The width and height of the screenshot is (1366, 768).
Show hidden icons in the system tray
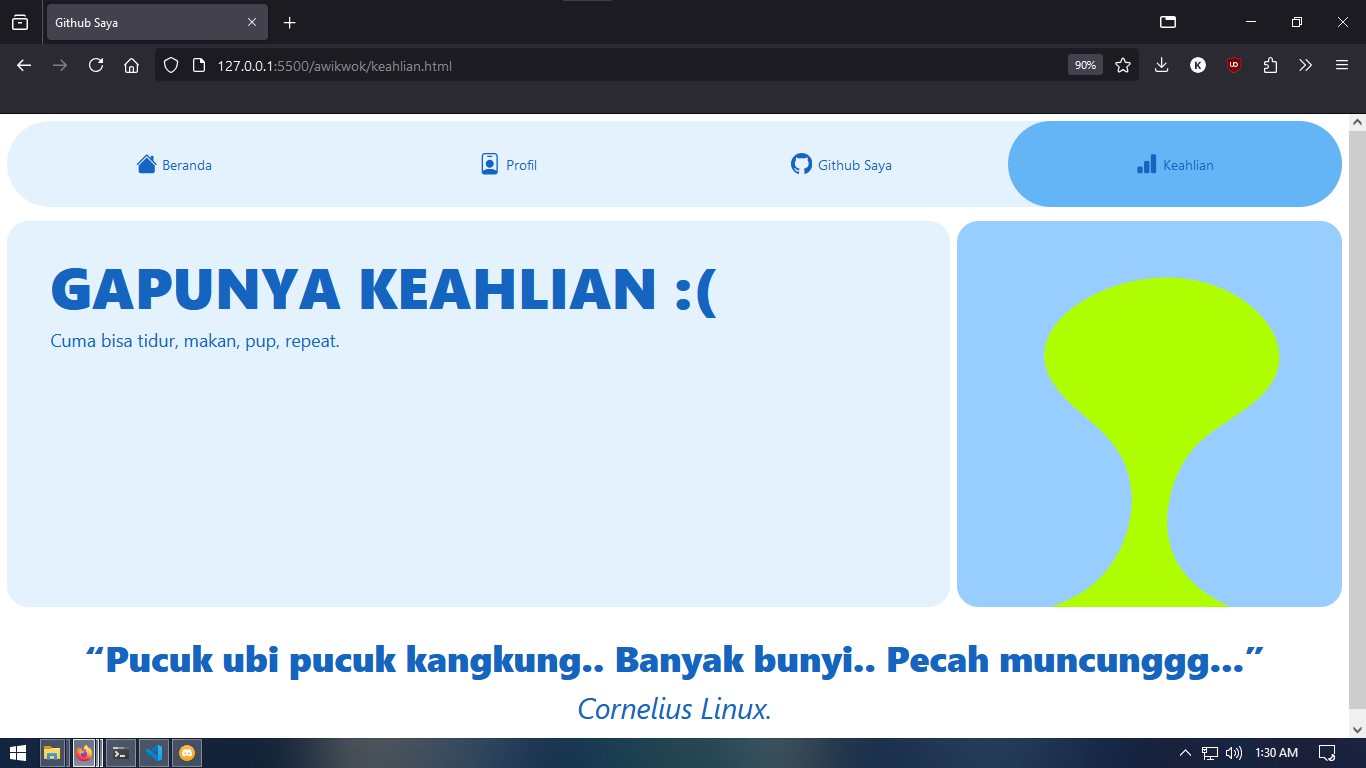(1184, 752)
